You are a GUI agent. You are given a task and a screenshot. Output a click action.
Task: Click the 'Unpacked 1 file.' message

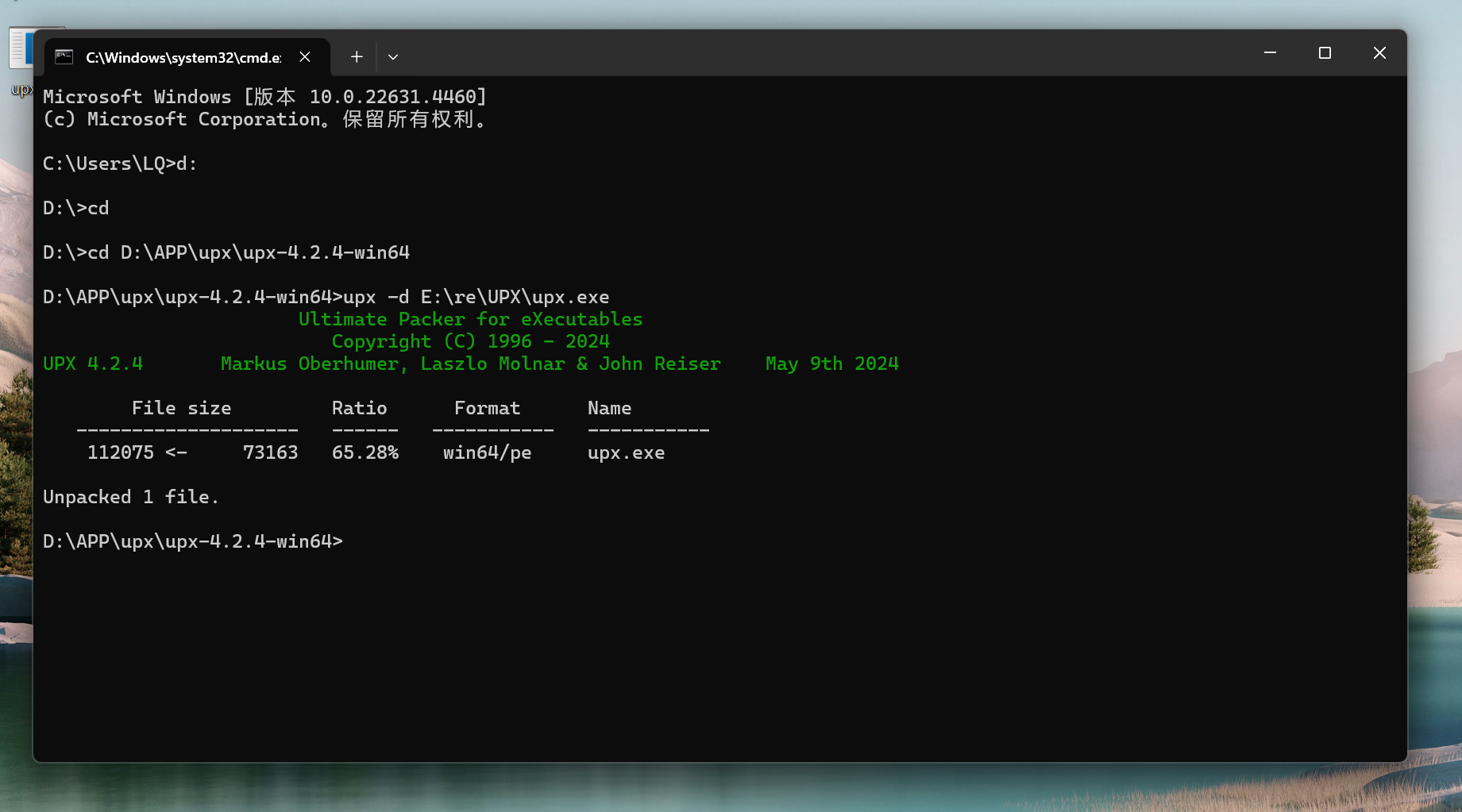131,497
